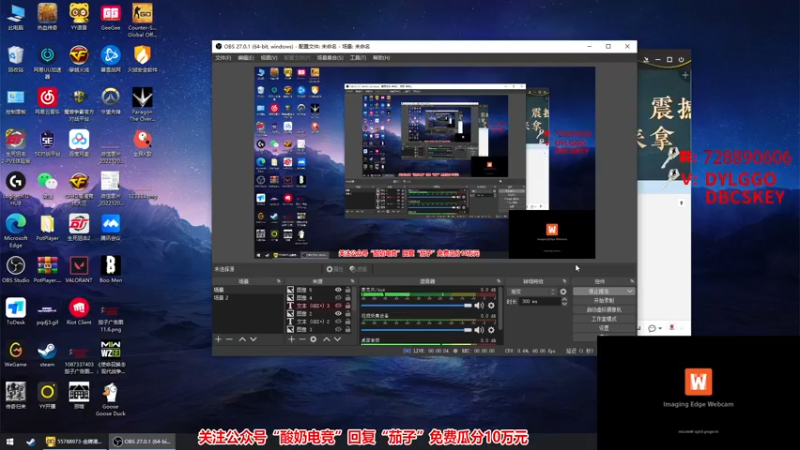Open the Overwatch desktop icon

pyautogui.click(x=110, y=101)
